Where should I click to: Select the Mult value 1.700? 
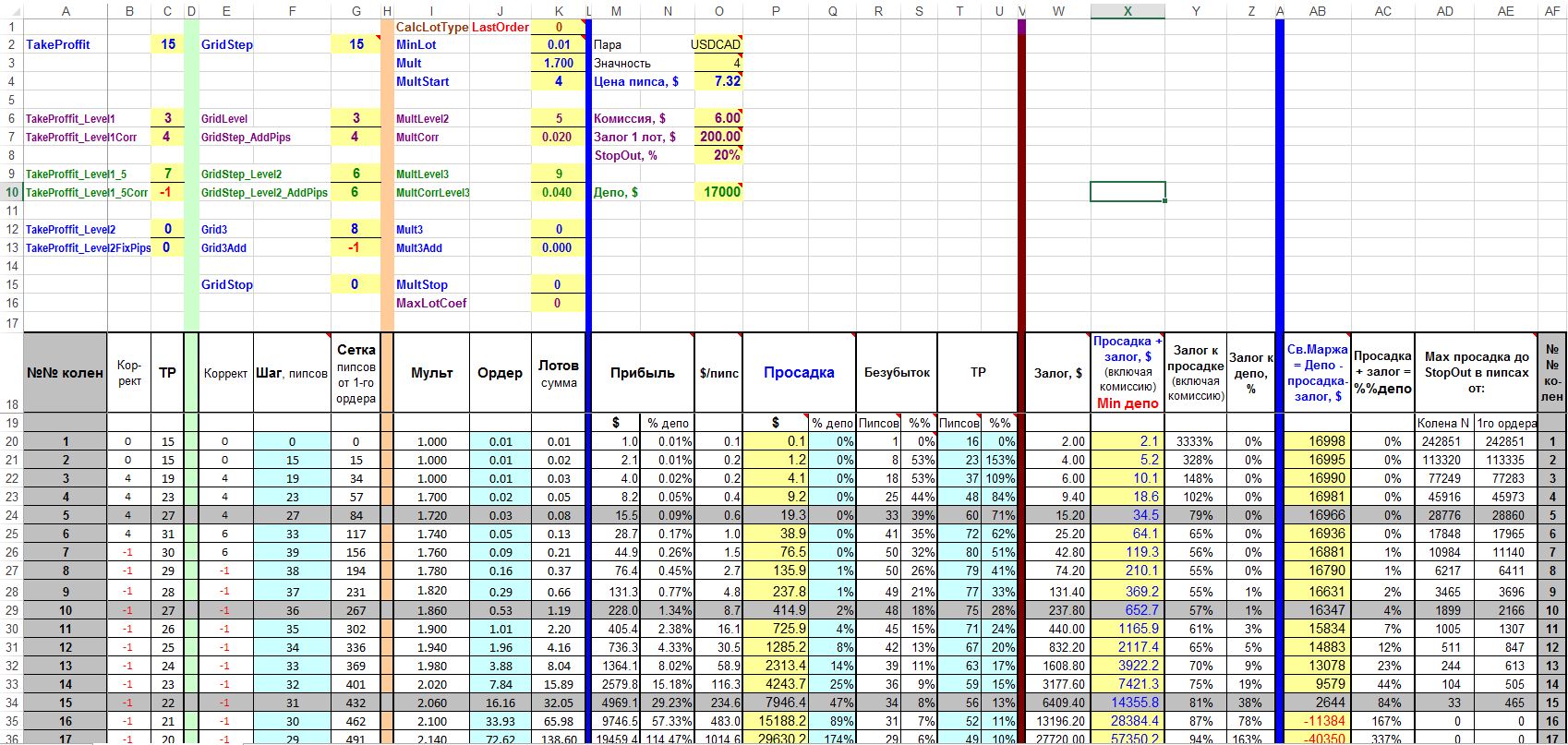559,63
